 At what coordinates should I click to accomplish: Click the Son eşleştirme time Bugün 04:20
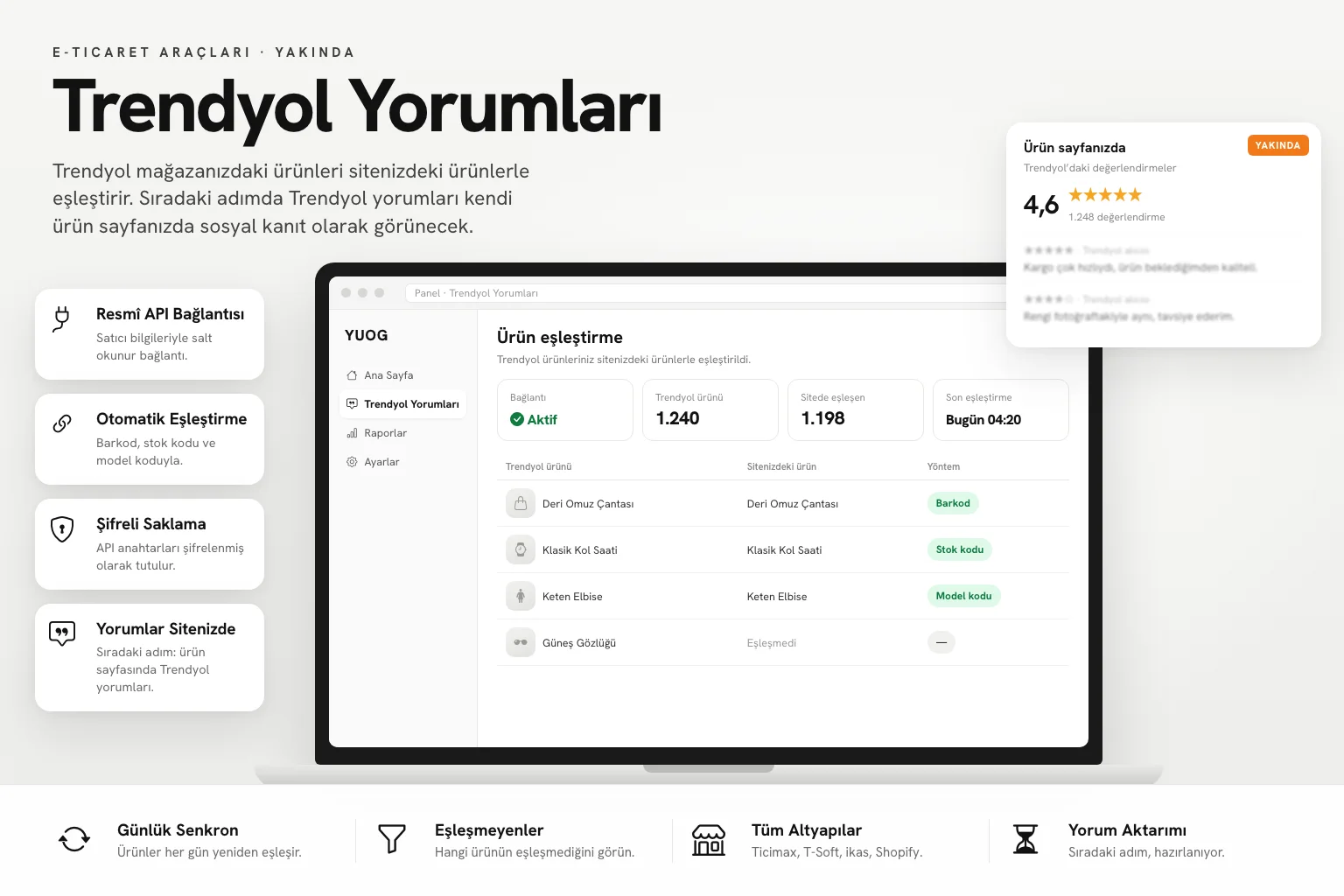[x=983, y=419]
